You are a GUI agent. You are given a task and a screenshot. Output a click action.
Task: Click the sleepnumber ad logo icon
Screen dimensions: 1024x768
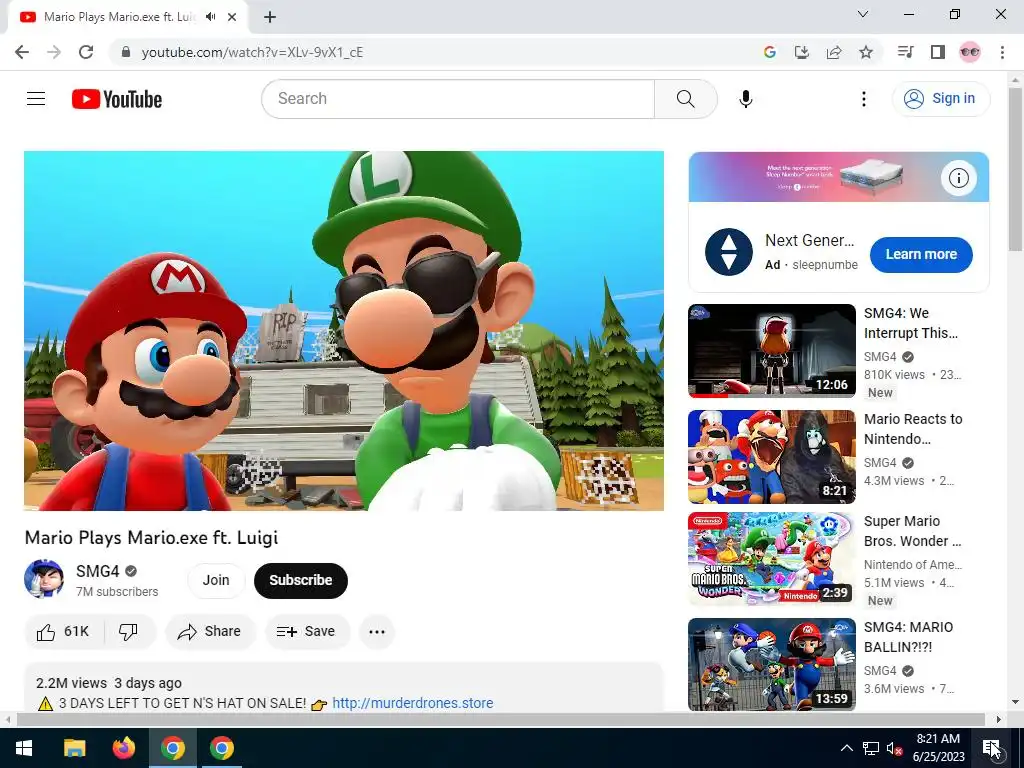728,252
